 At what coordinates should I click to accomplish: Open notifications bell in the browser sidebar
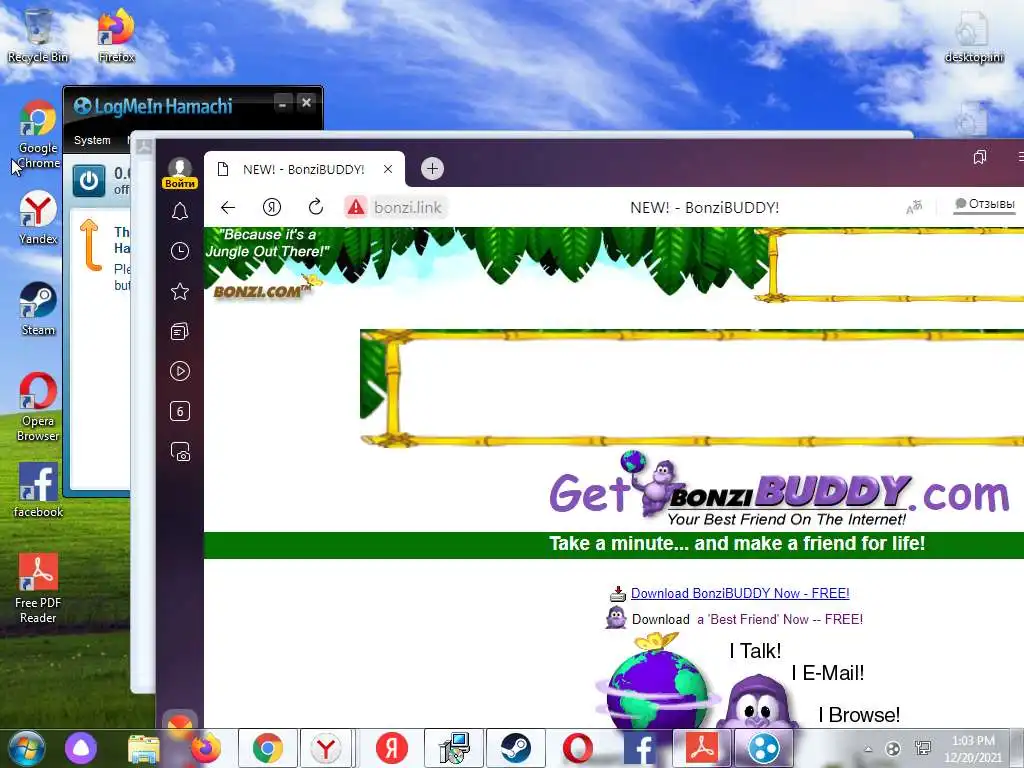point(180,211)
